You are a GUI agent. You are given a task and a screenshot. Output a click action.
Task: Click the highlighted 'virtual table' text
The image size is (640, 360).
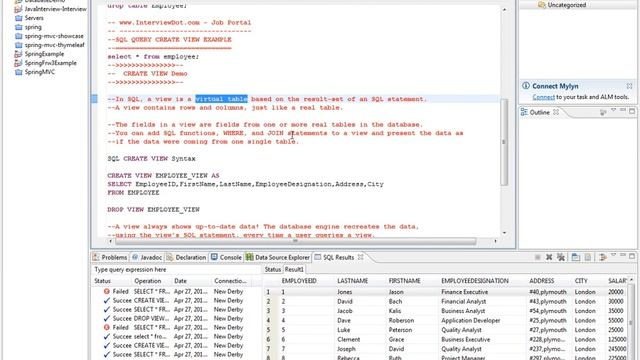tap(221, 99)
